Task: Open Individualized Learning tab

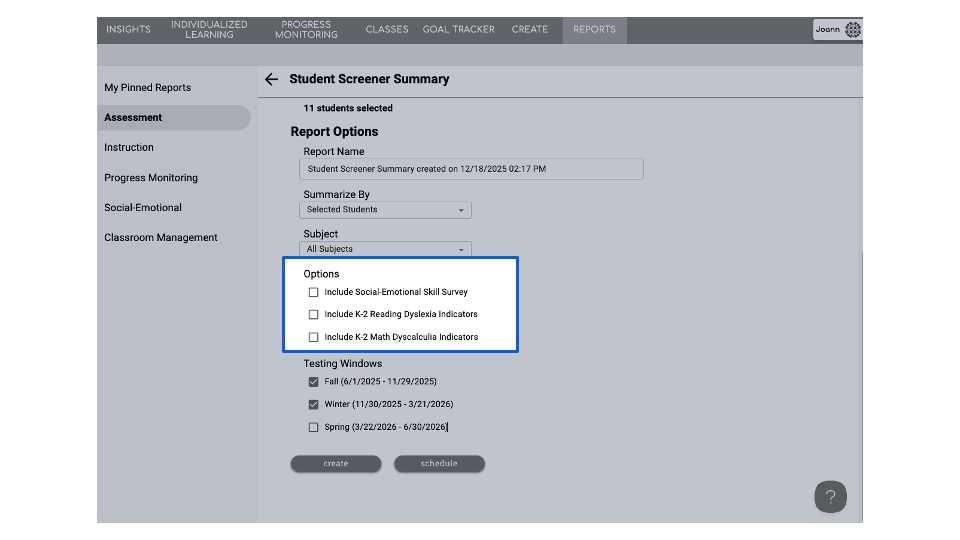Action: click(209, 29)
